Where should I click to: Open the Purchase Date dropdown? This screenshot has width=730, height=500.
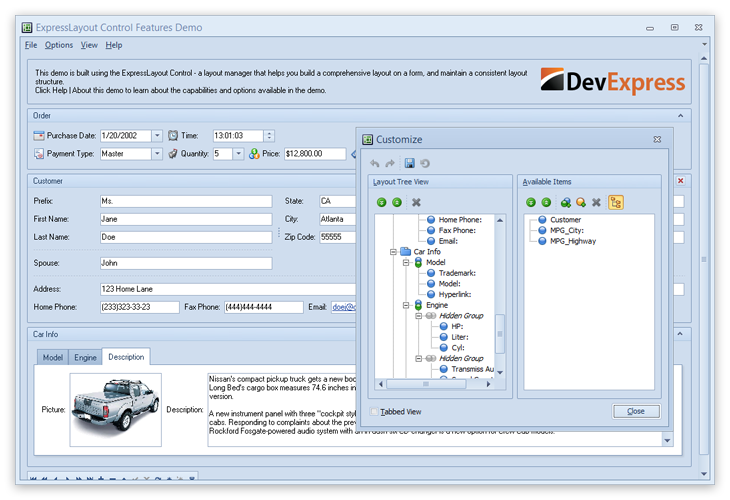point(156,135)
